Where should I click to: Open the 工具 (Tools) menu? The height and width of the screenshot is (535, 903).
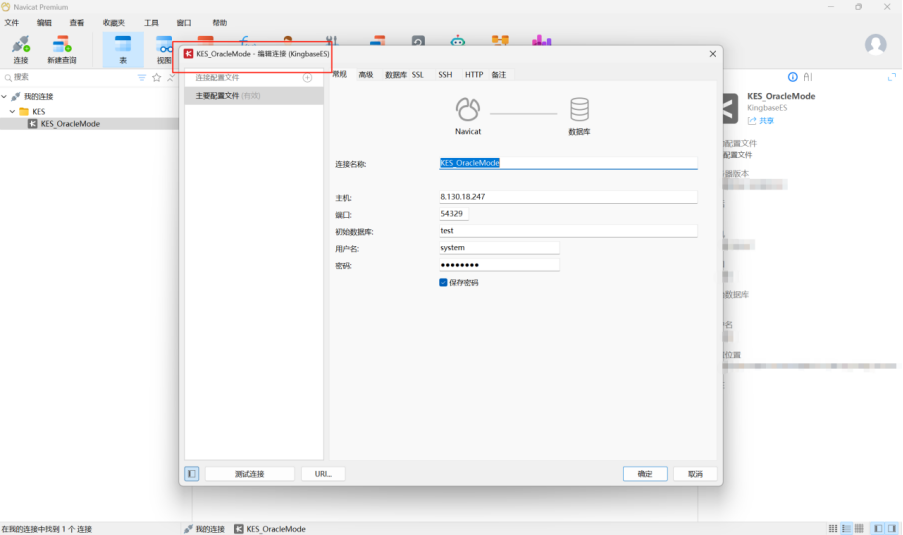(151, 22)
